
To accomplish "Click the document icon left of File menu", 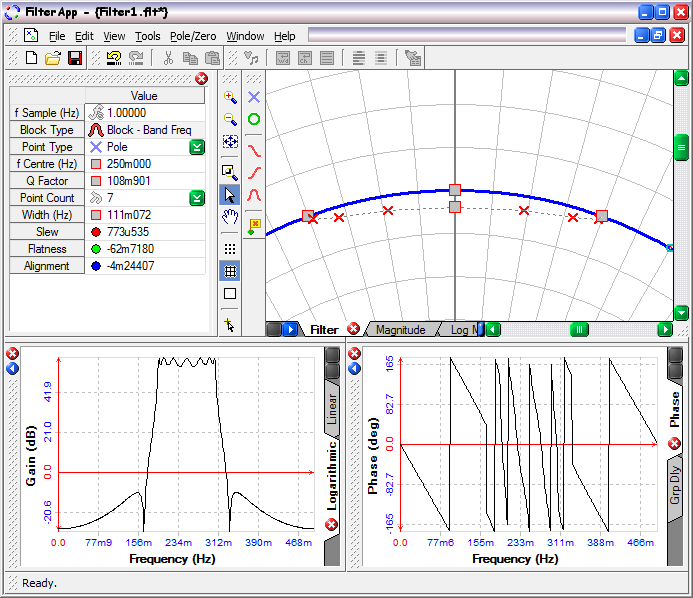I will (x=31, y=35).
